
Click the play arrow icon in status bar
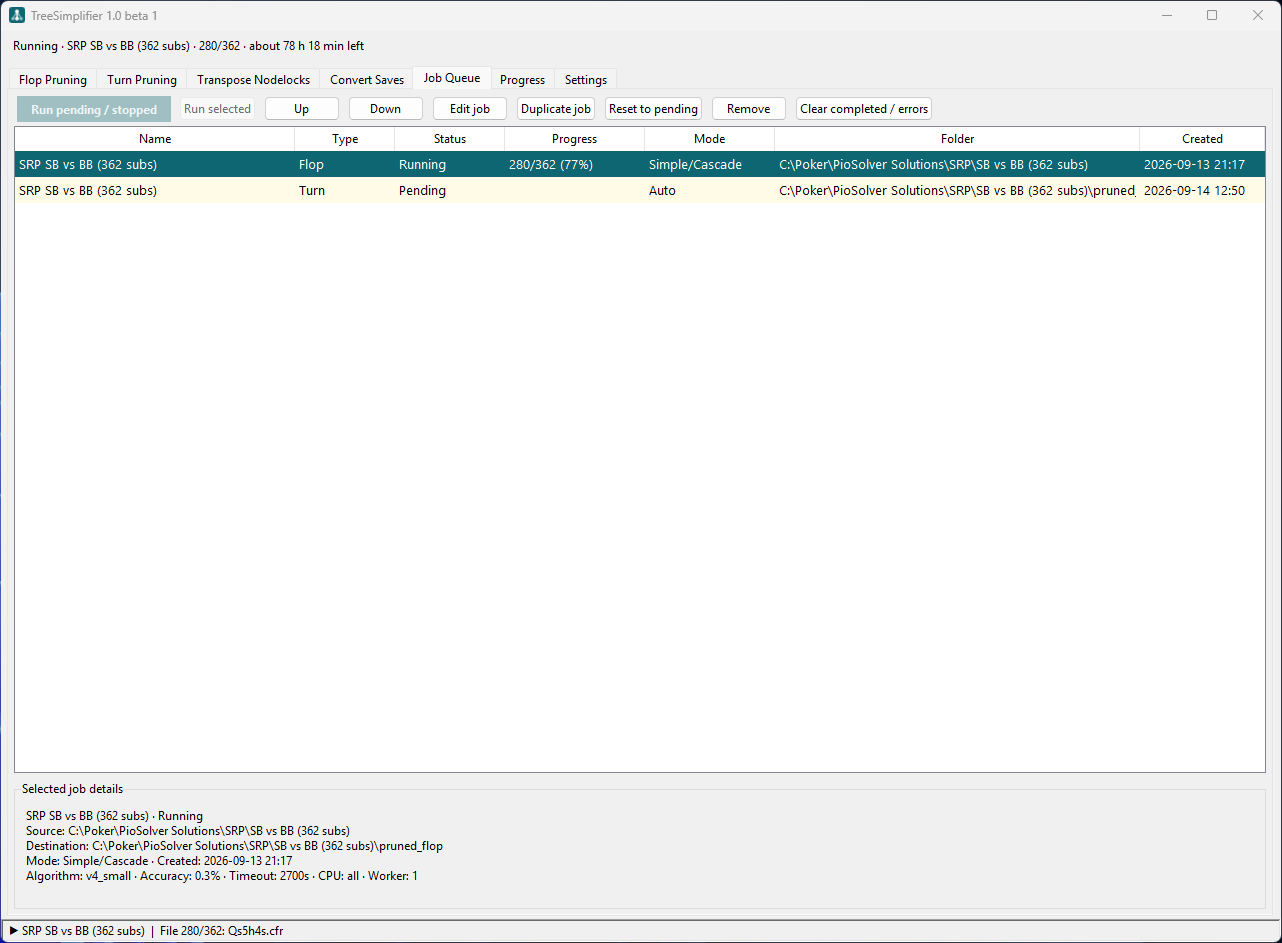[14, 931]
